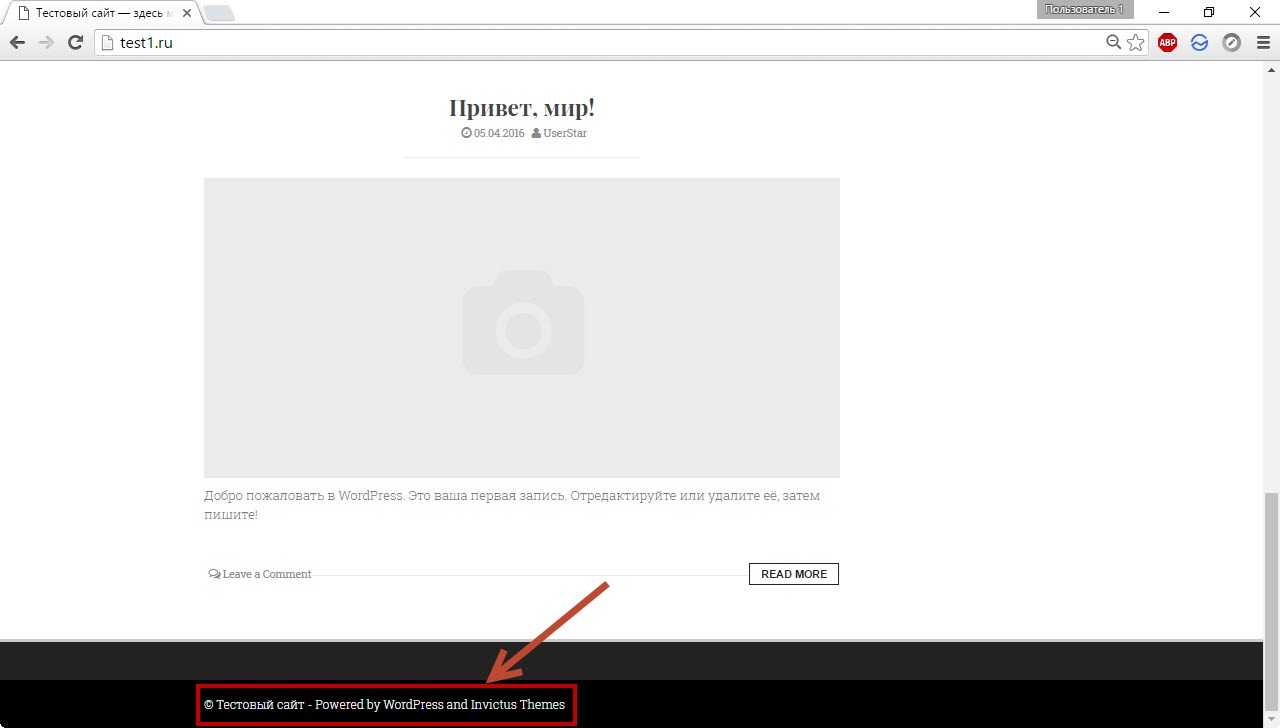Click the Leave a Comment link

coord(266,574)
